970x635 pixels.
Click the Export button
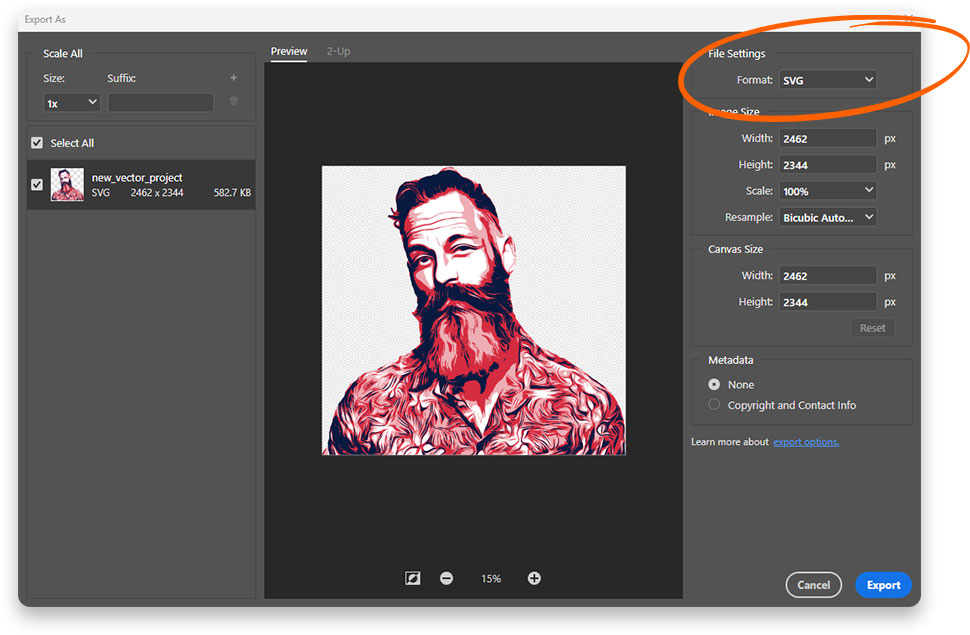(882, 584)
